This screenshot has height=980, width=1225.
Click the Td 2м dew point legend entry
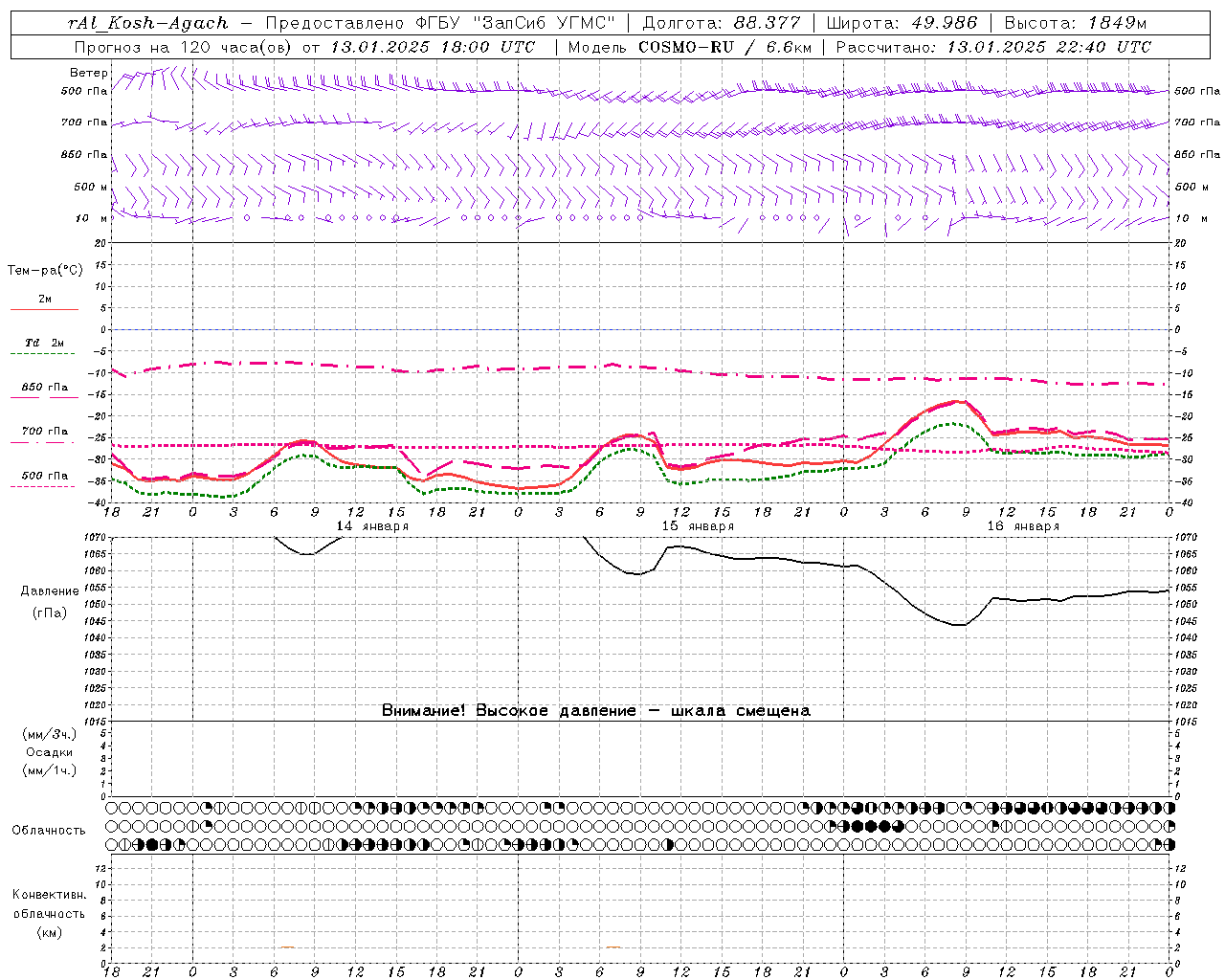click(45, 343)
